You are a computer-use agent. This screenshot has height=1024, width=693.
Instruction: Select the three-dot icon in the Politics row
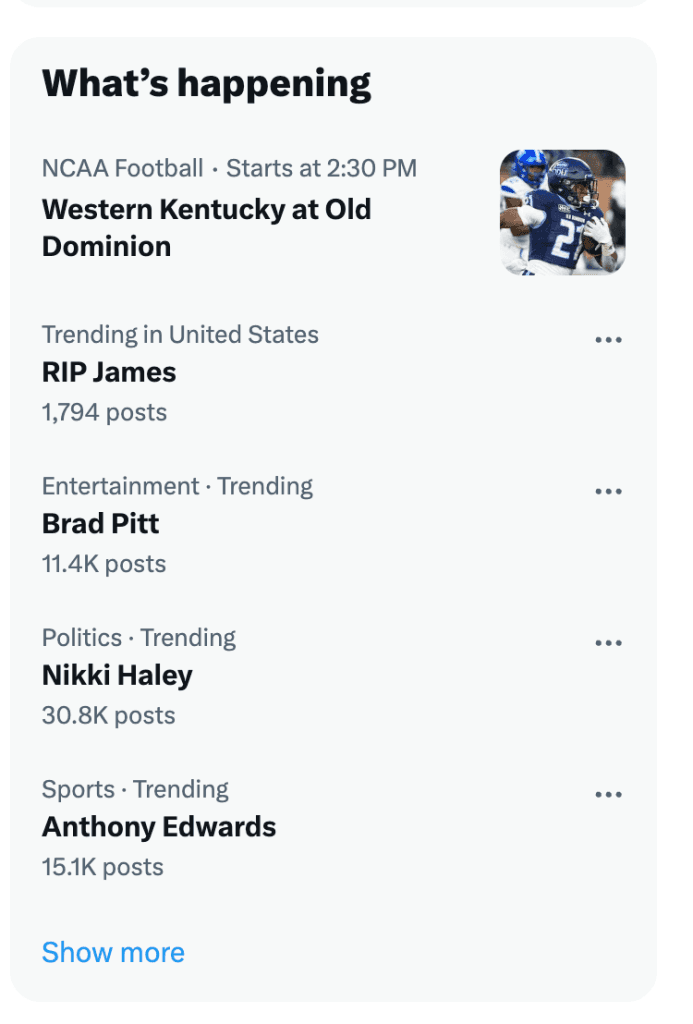point(609,642)
